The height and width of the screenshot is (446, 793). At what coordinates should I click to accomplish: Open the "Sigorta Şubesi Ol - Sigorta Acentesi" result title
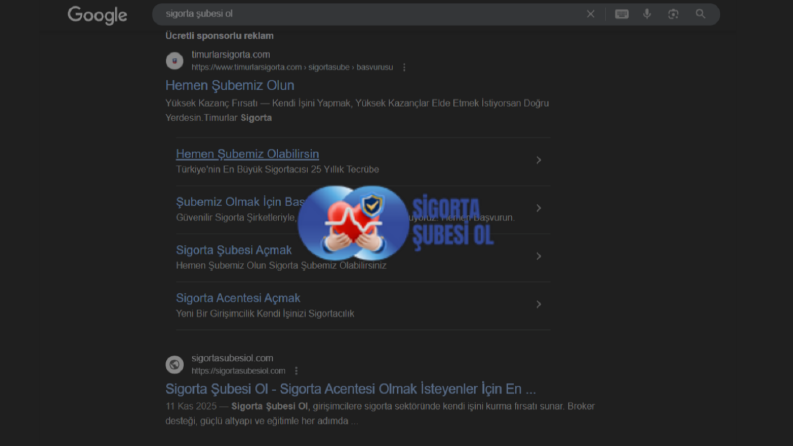[350, 388]
